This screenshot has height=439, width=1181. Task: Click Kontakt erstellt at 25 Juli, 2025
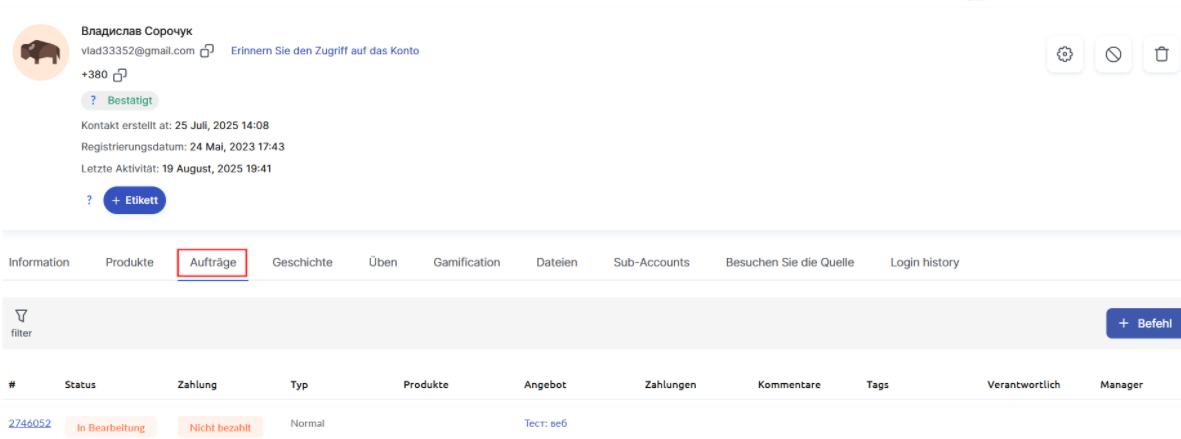tap(175, 125)
